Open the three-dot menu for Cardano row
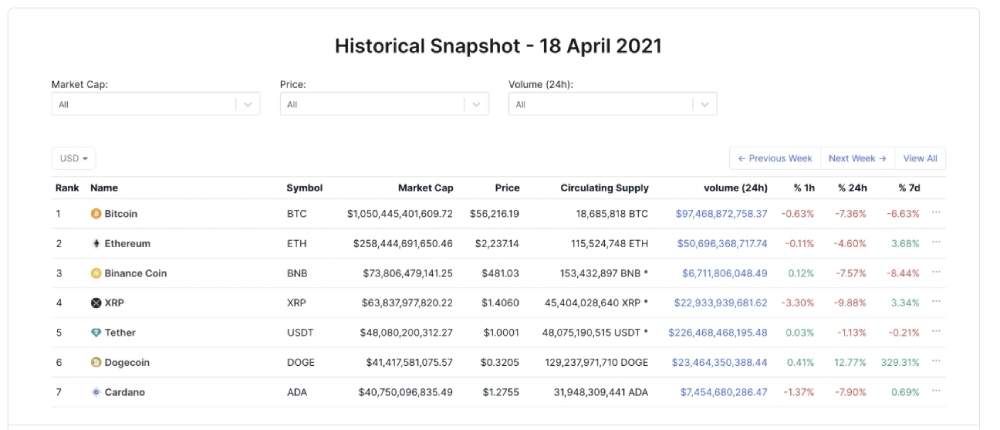Screen dimensions: 1000x430 936,392
